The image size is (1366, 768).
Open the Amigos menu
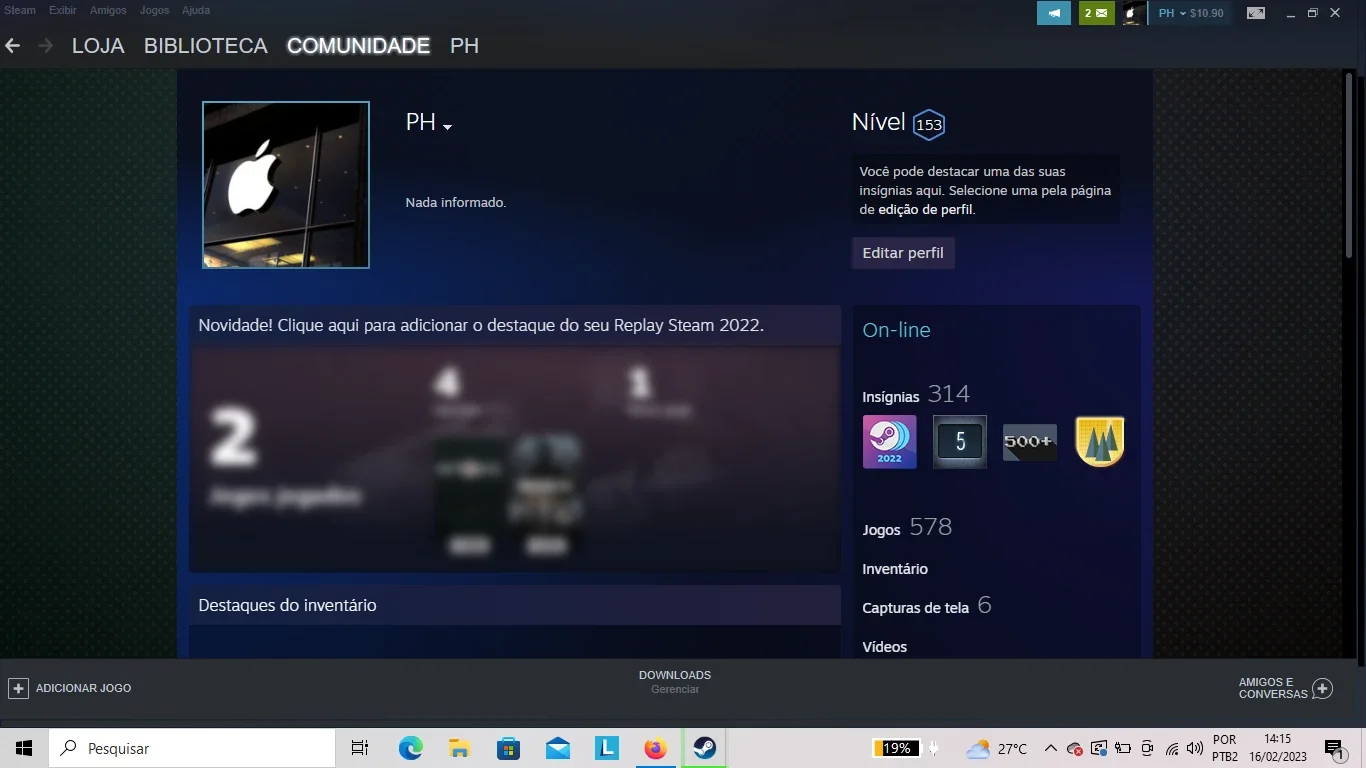tap(108, 10)
